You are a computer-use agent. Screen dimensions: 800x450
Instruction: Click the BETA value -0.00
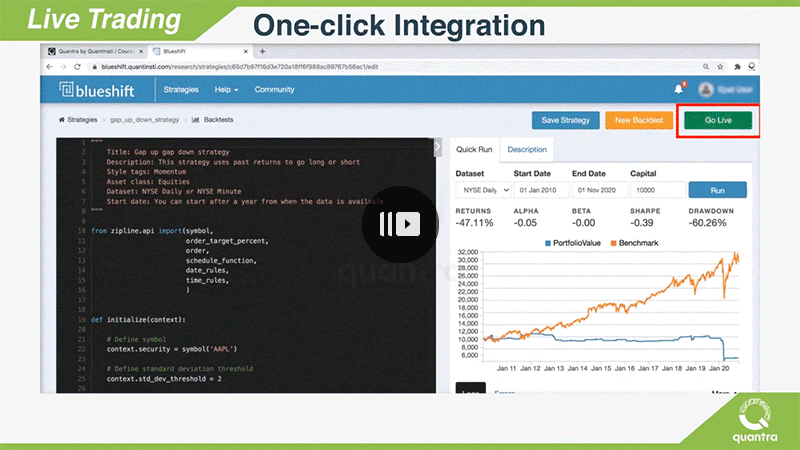[583, 223]
